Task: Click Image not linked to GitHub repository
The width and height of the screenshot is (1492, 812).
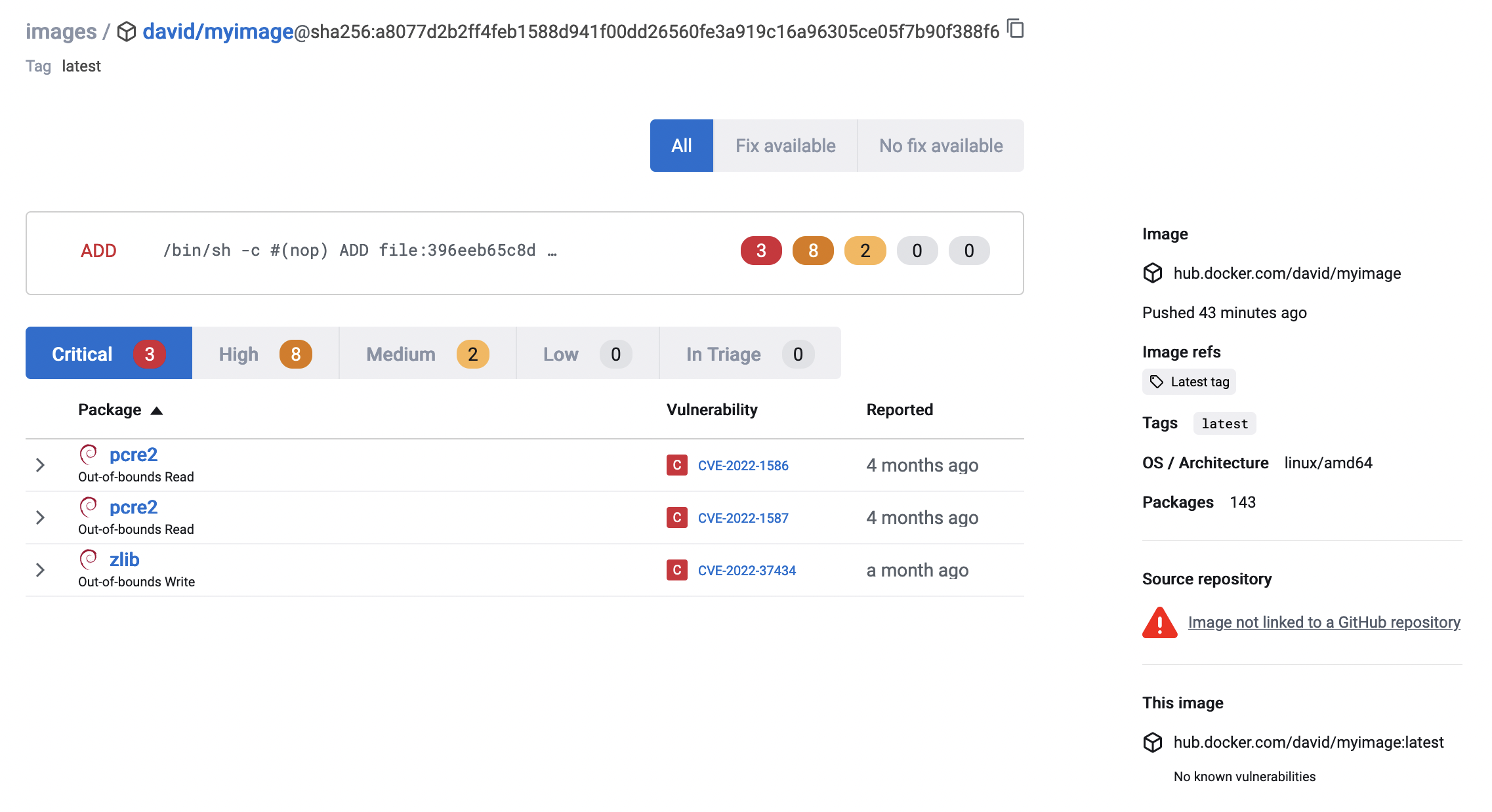Action: (x=1324, y=622)
